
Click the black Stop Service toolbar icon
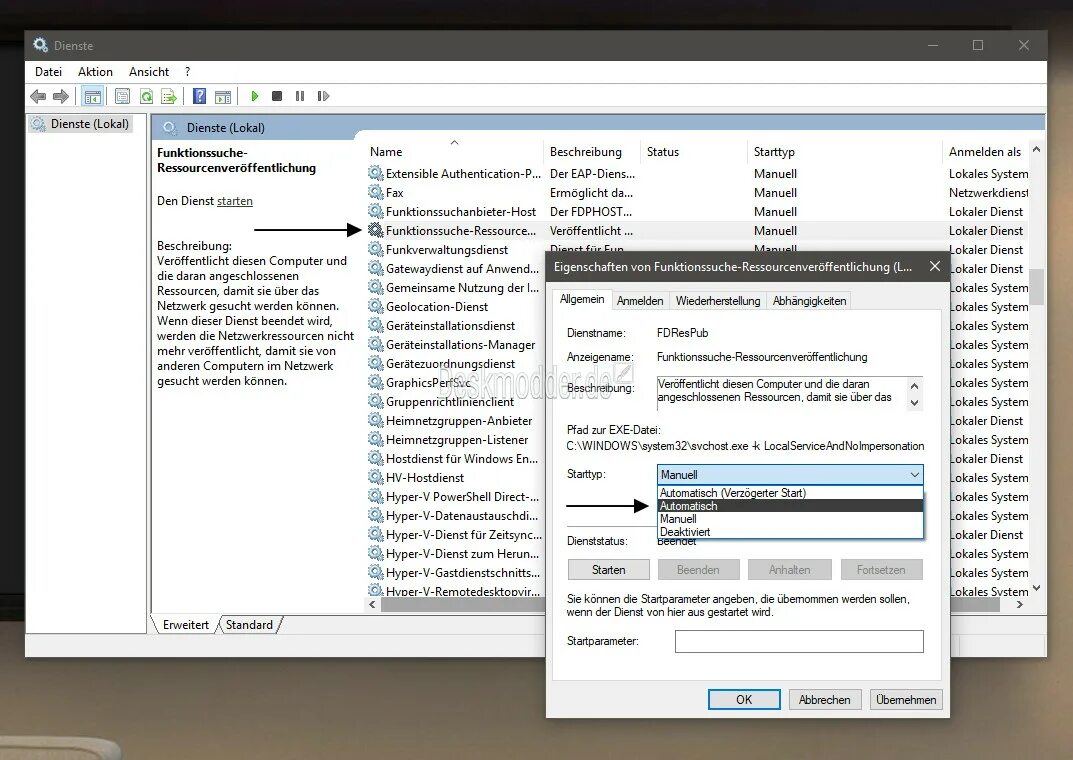[277, 95]
